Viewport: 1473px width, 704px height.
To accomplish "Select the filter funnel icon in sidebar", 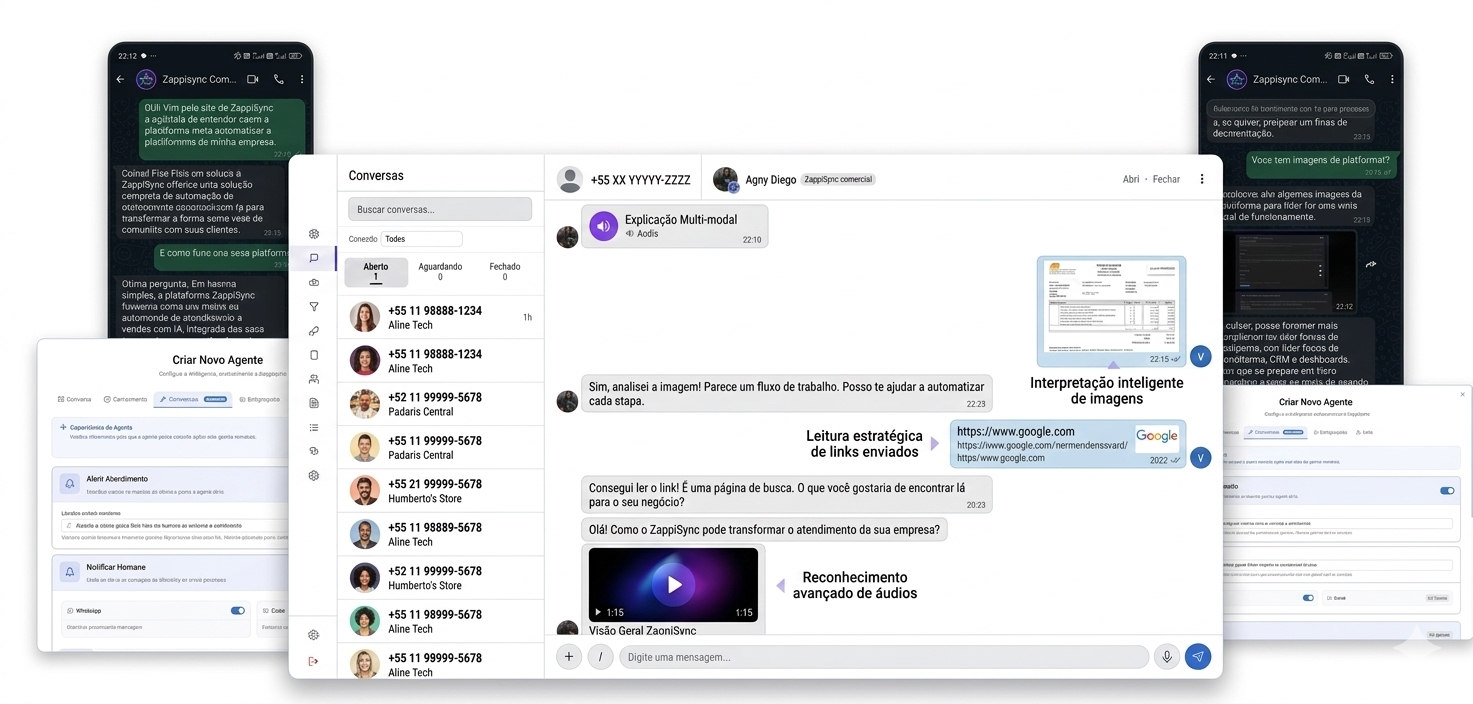I will point(313,306).
